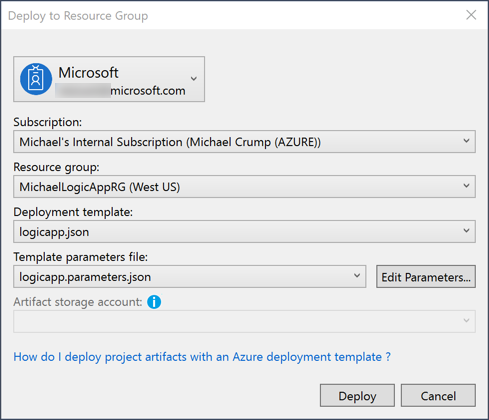Click the Deploy button
The width and height of the screenshot is (489, 420).
click(357, 396)
